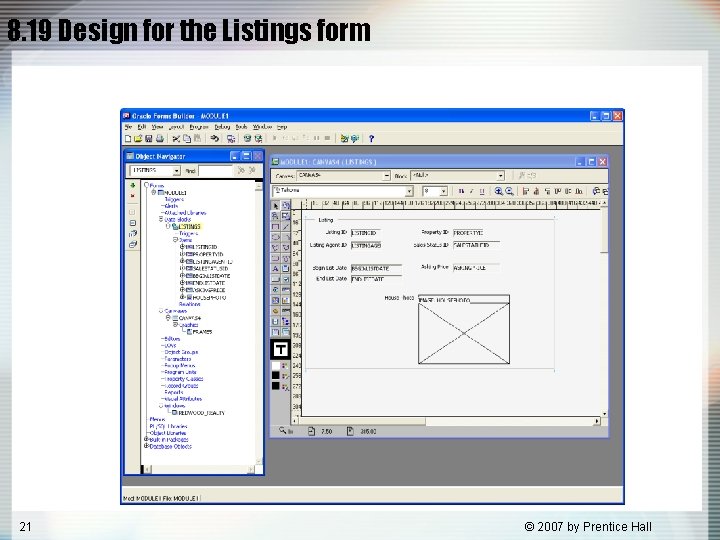
Task: Open the Canvas dropdown in layout editor
Action: (x=386, y=176)
